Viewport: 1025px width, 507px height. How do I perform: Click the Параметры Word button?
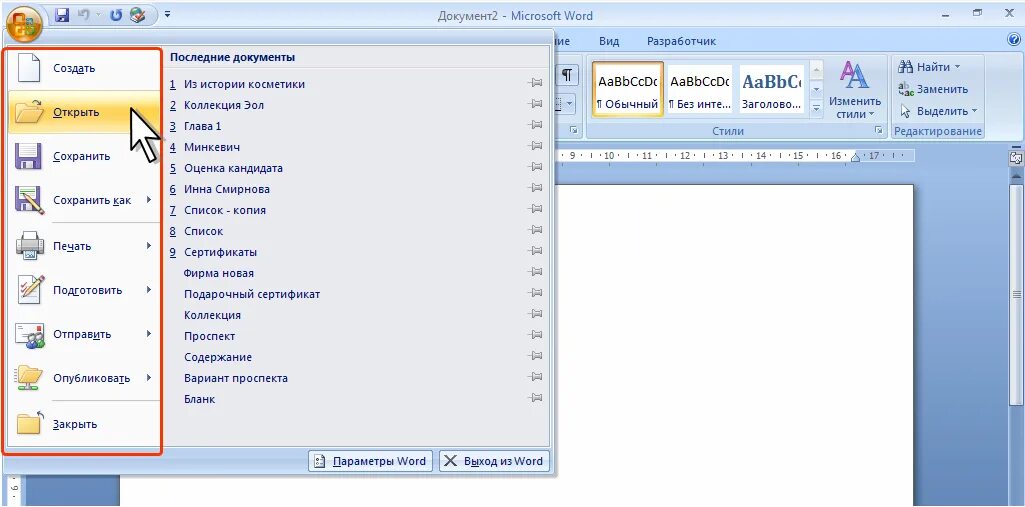pyautogui.click(x=370, y=461)
